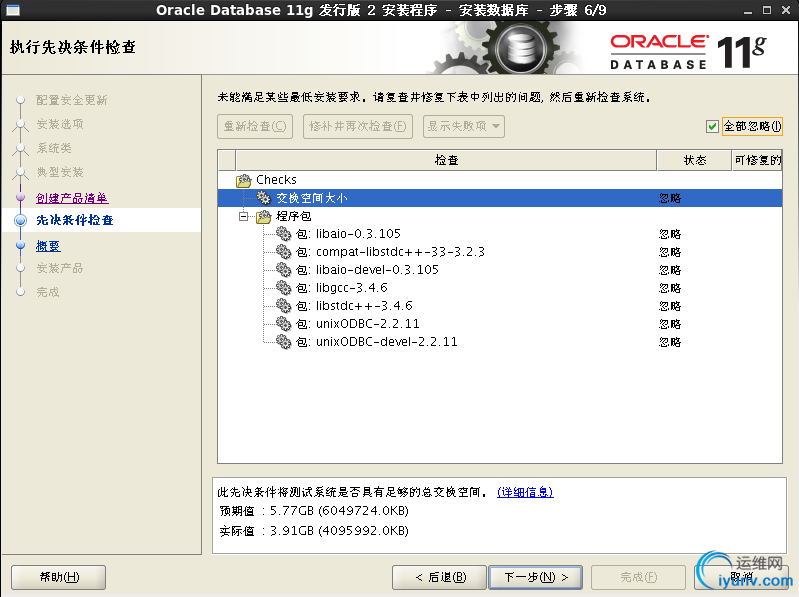The height and width of the screenshot is (597, 799).
Task: Click the 检查 column header
Action: (446, 160)
